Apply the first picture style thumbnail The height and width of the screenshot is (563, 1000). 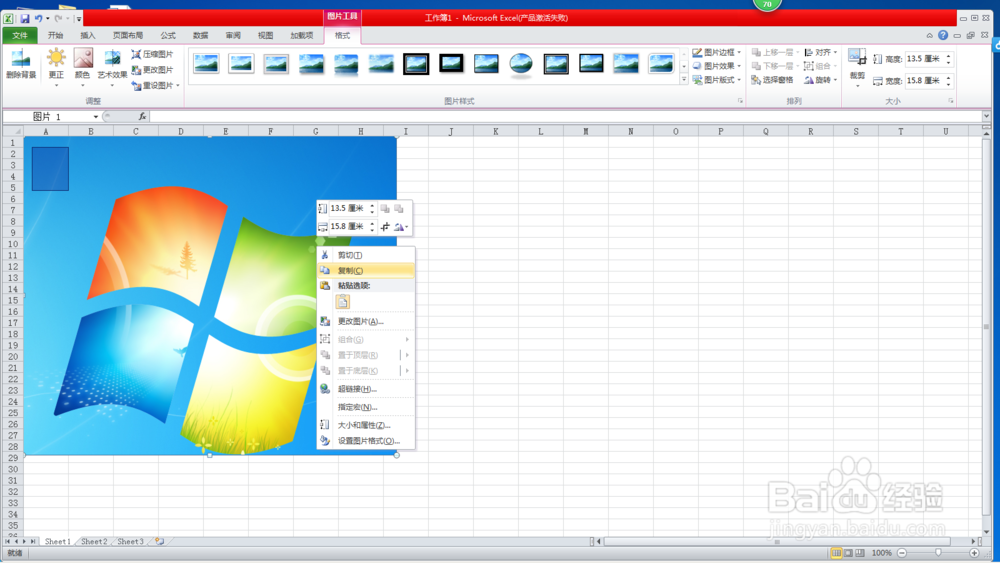coord(206,64)
